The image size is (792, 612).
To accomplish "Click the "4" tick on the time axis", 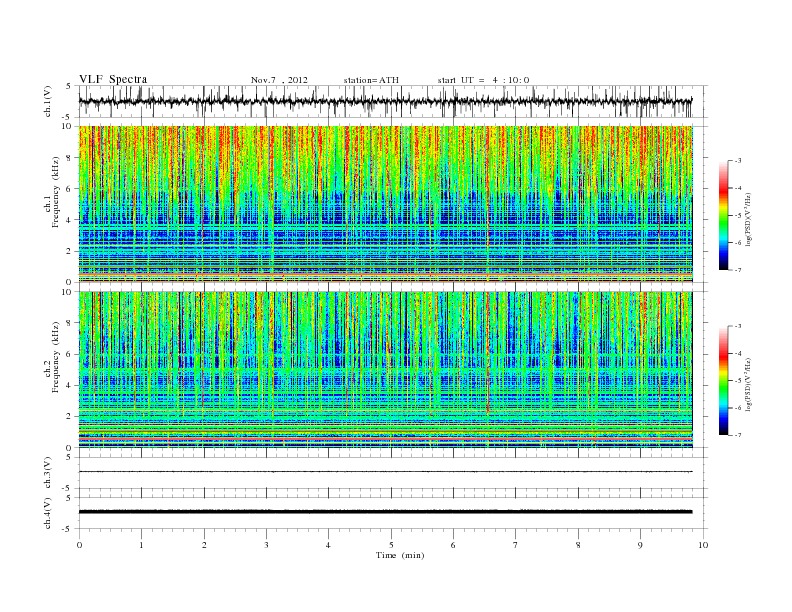I will click(328, 545).
